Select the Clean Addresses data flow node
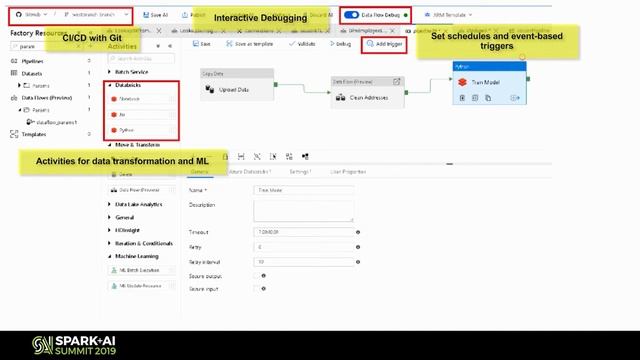Screen dimensions: 640x360 (x=368, y=93)
